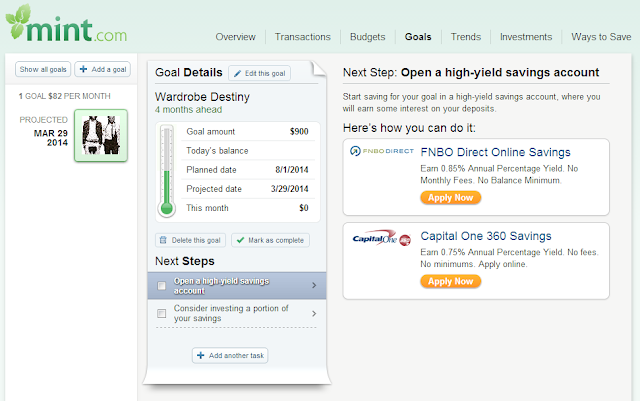This screenshot has width=640, height=401.
Task: Click the checkmark icon on Mark as complete
Action: [238, 240]
